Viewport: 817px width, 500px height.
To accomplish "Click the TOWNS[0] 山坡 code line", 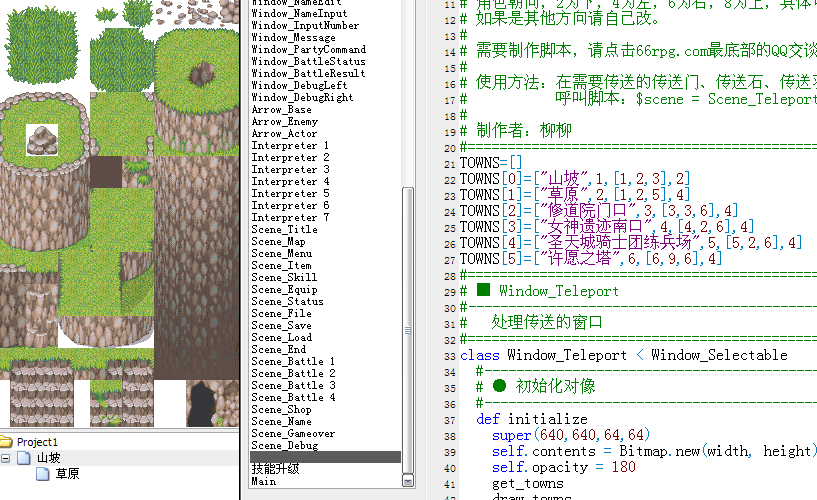I will coord(575,179).
